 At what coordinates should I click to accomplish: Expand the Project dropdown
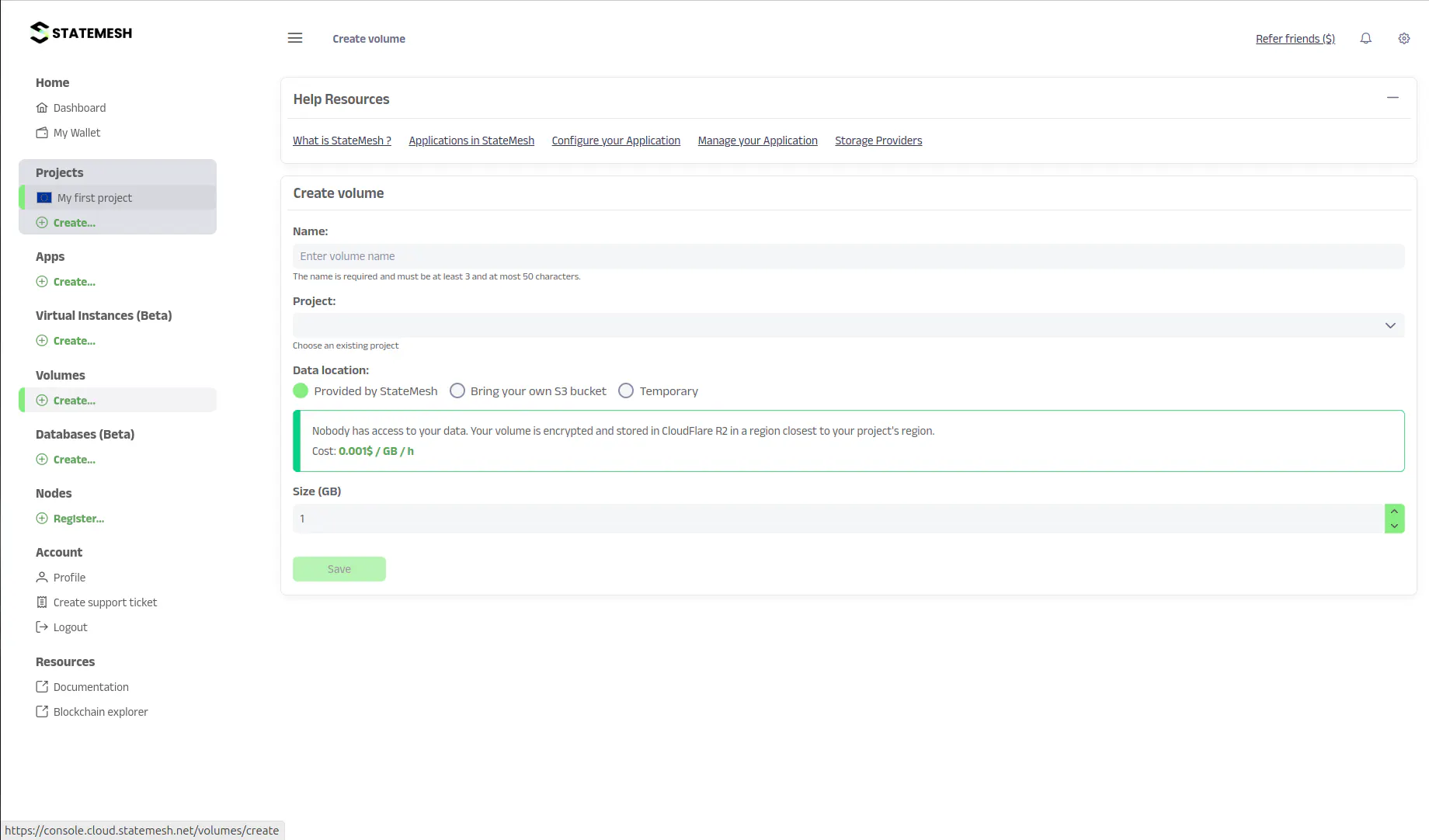click(848, 325)
